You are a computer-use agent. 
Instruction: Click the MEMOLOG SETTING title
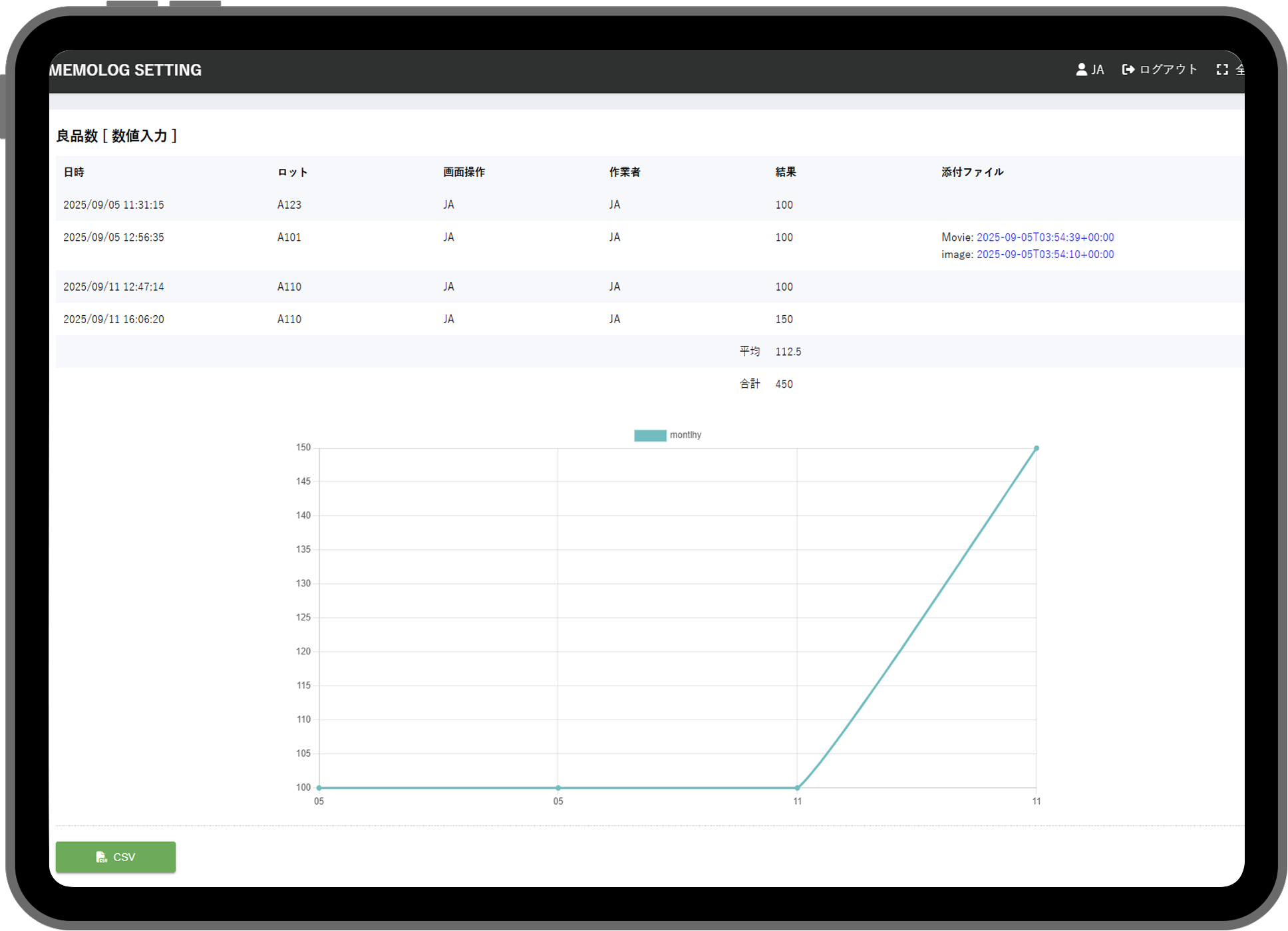point(126,70)
